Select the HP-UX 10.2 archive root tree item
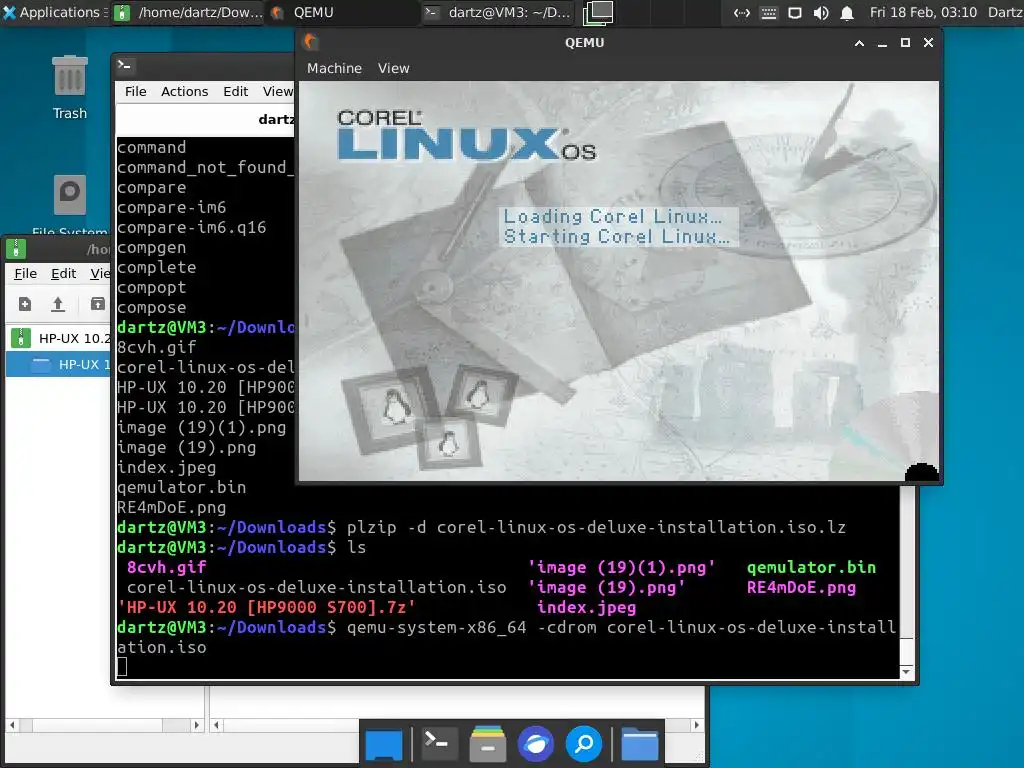The height and width of the screenshot is (768, 1024). coord(61,338)
